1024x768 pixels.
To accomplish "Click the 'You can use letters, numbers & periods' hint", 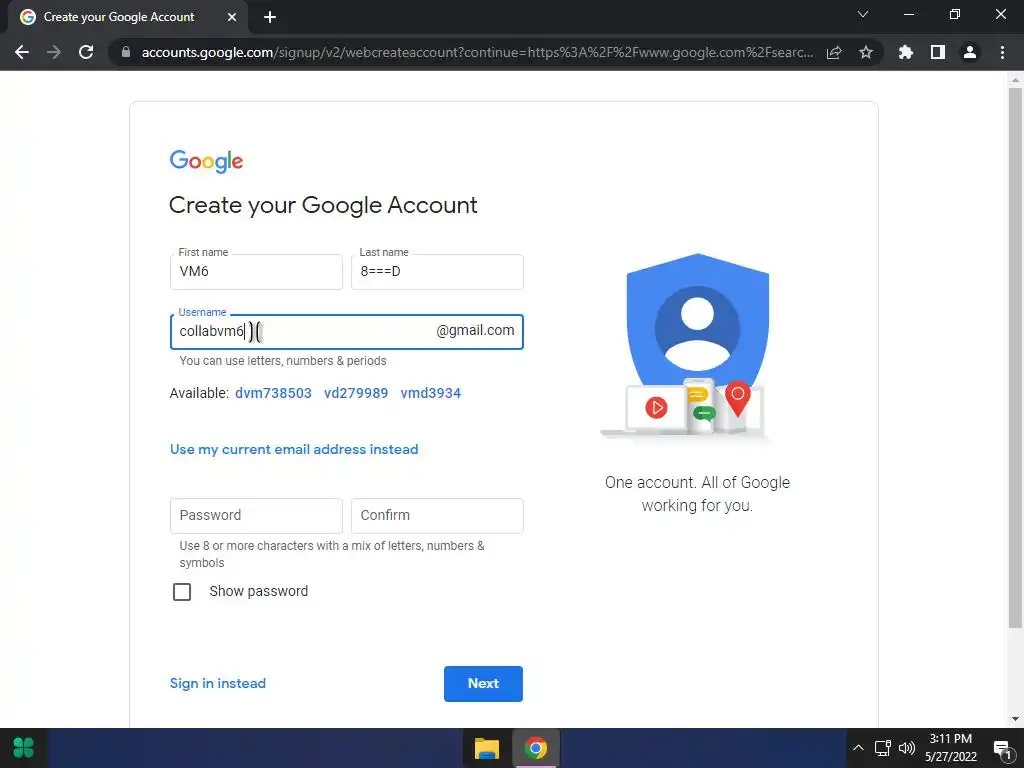I will (x=283, y=360).
